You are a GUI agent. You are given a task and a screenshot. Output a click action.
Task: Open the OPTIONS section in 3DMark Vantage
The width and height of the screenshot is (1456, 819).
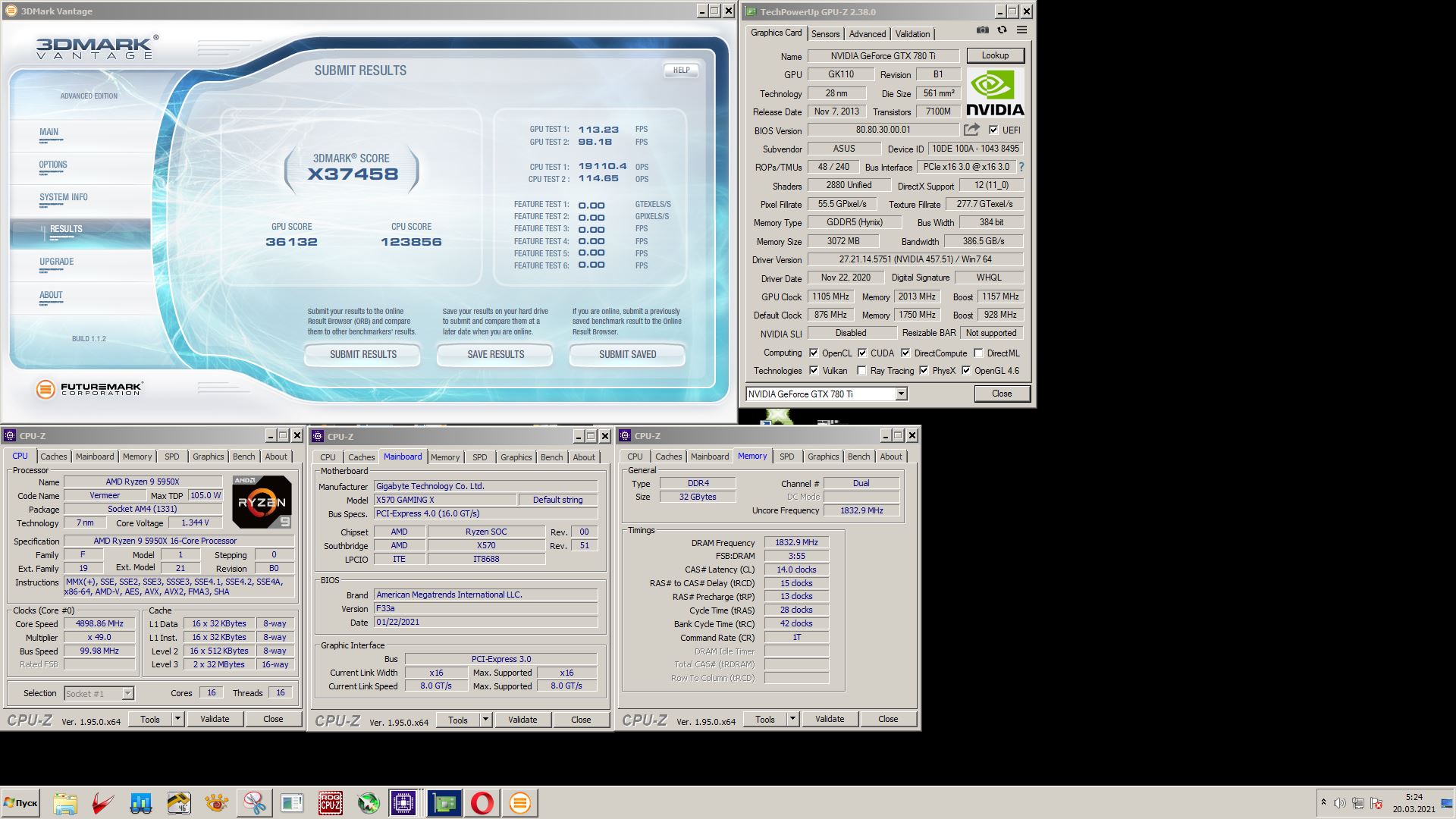(53, 165)
